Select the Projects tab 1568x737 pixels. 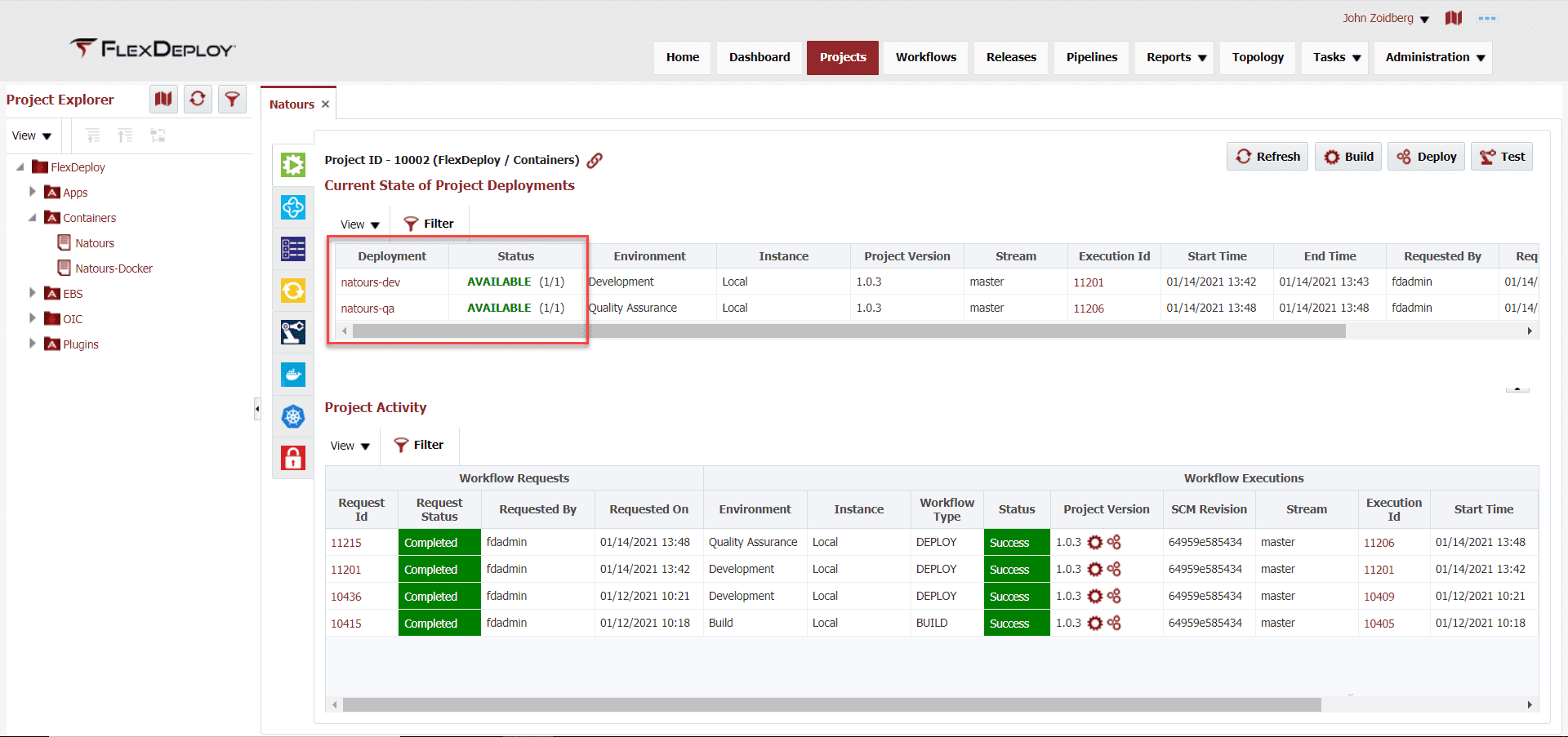(x=843, y=57)
